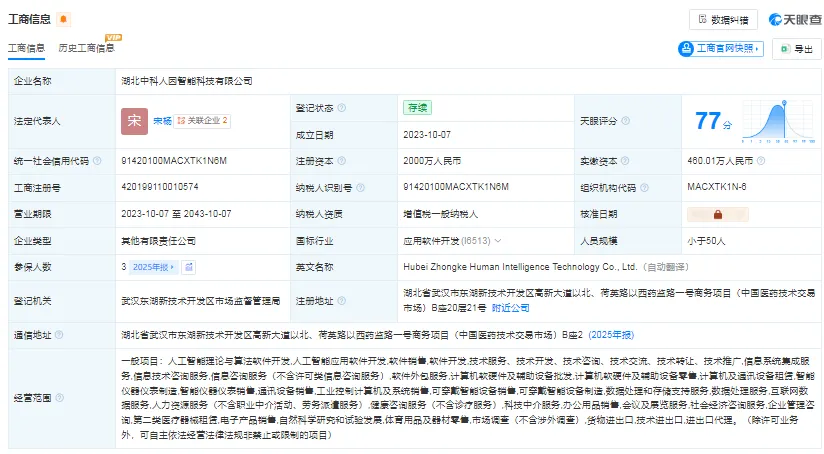
Task: Click help icon next to 天眼评分
Action: pos(625,121)
